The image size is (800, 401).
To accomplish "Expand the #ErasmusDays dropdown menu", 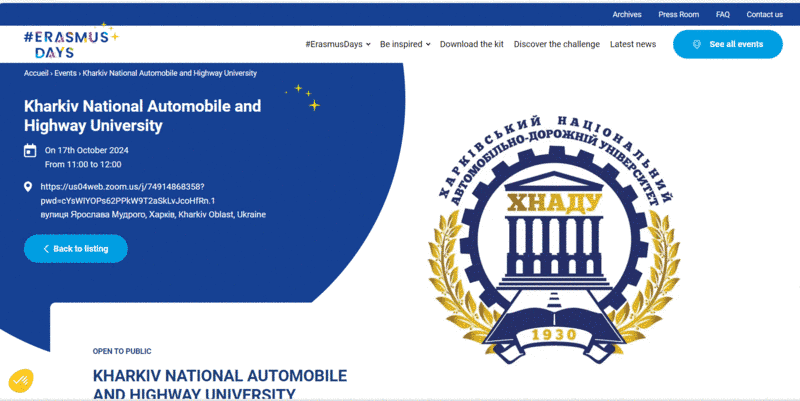I will [x=338, y=44].
